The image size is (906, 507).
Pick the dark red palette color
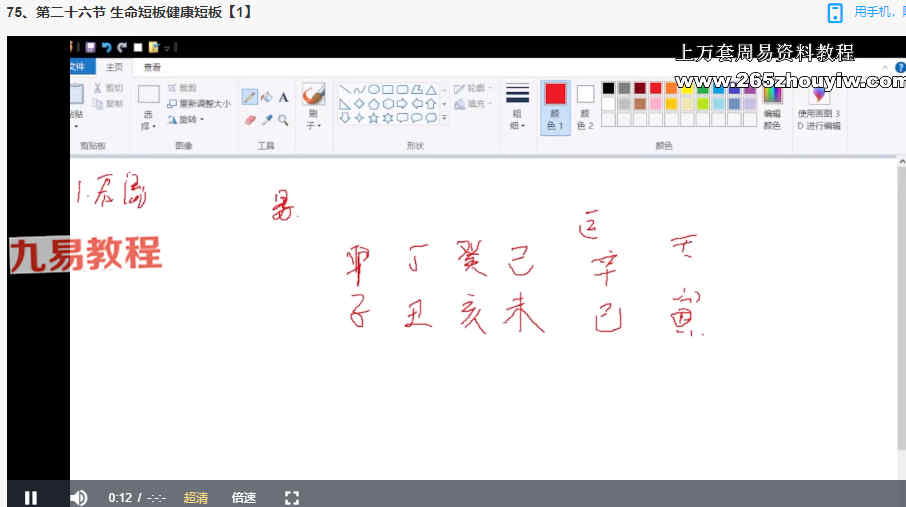[640, 88]
